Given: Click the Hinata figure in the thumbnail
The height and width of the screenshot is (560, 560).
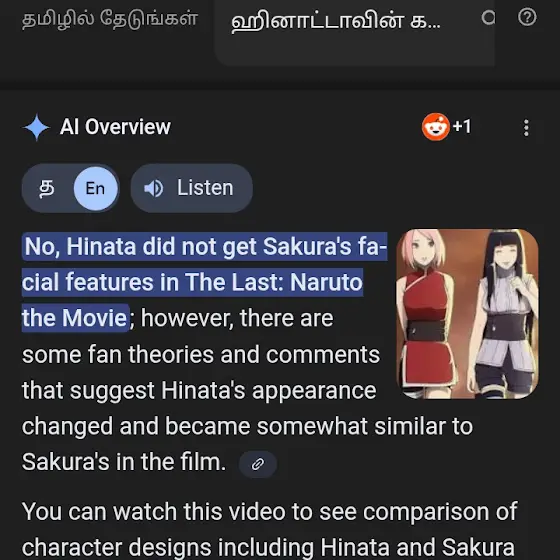Looking at the screenshot, I should (504, 312).
